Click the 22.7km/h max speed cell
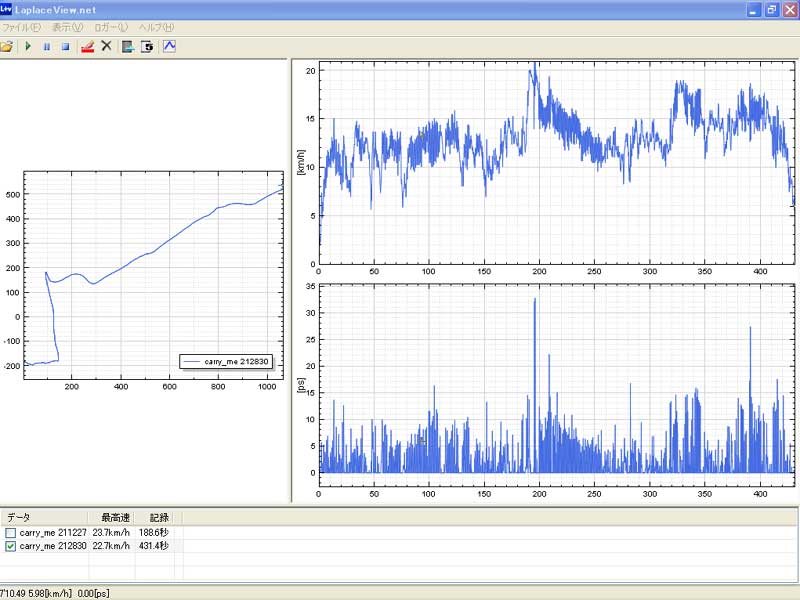This screenshot has height=600, width=800. point(111,546)
